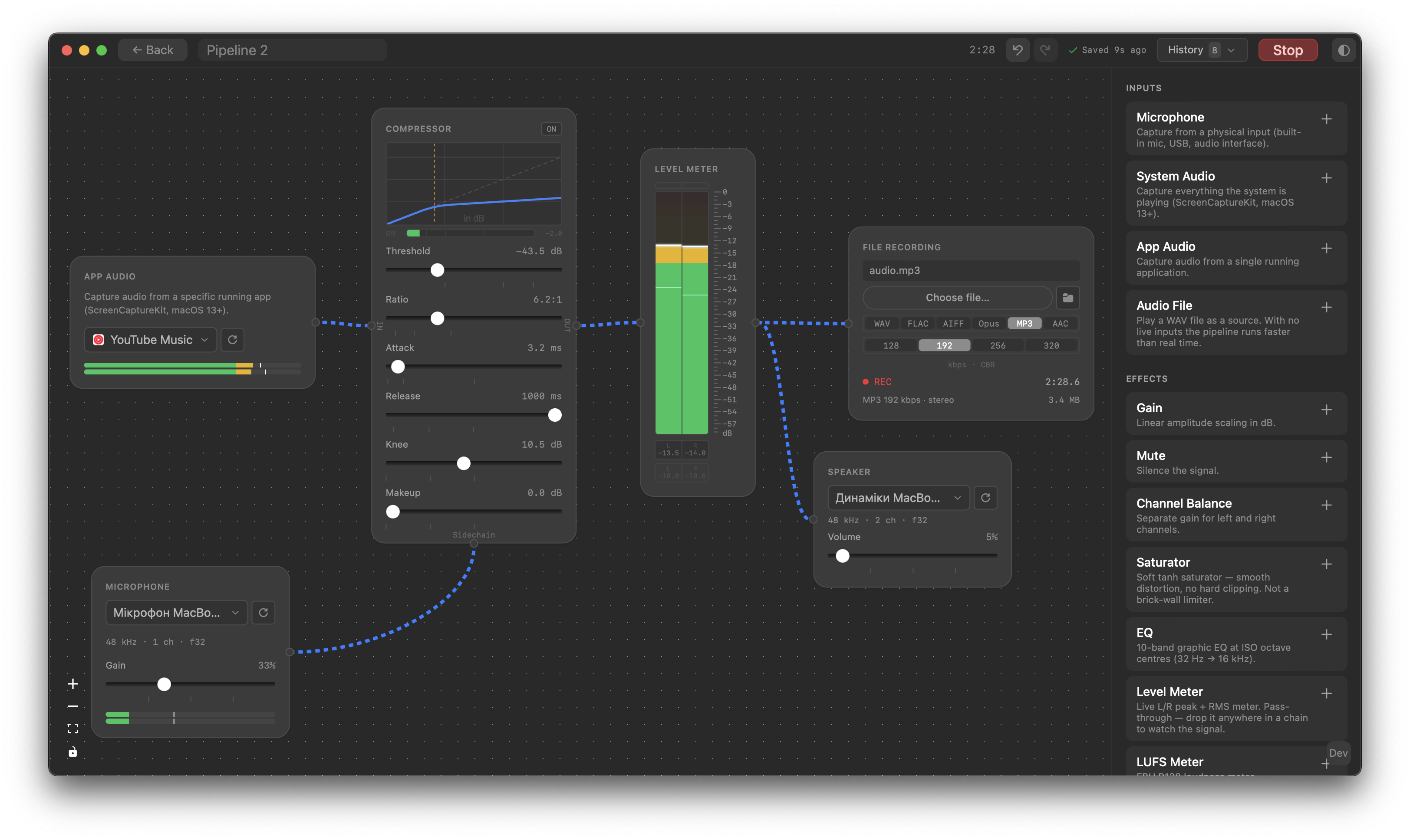Screen dimensions: 1410x840
Task: Refresh the microphone device list
Action: [264, 613]
